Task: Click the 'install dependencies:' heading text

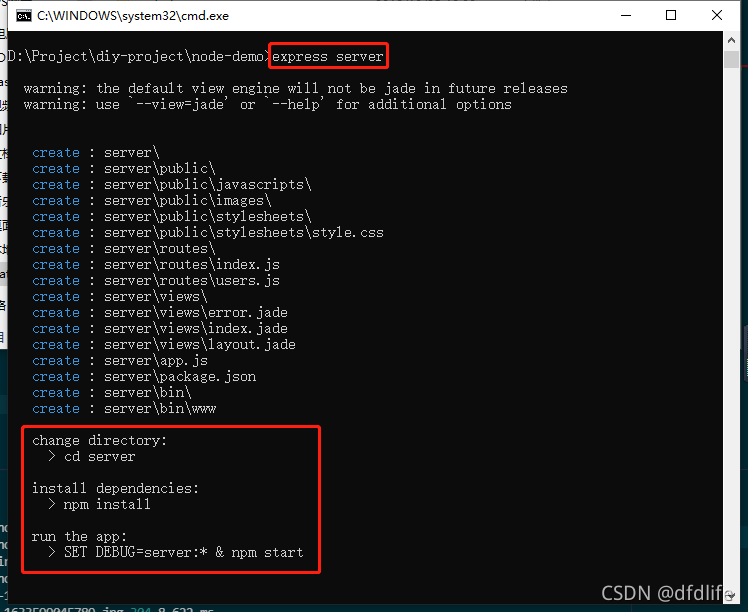Action: (115, 489)
